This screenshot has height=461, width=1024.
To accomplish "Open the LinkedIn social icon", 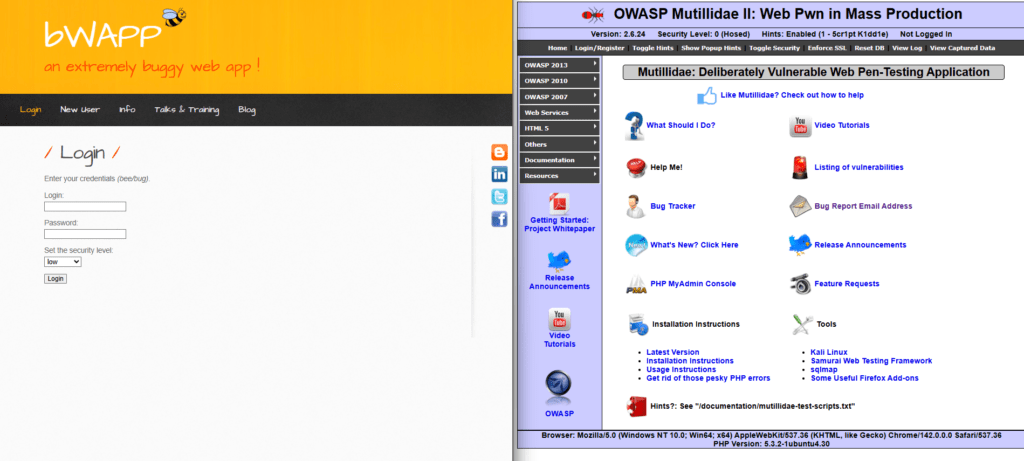I will click(x=499, y=174).
